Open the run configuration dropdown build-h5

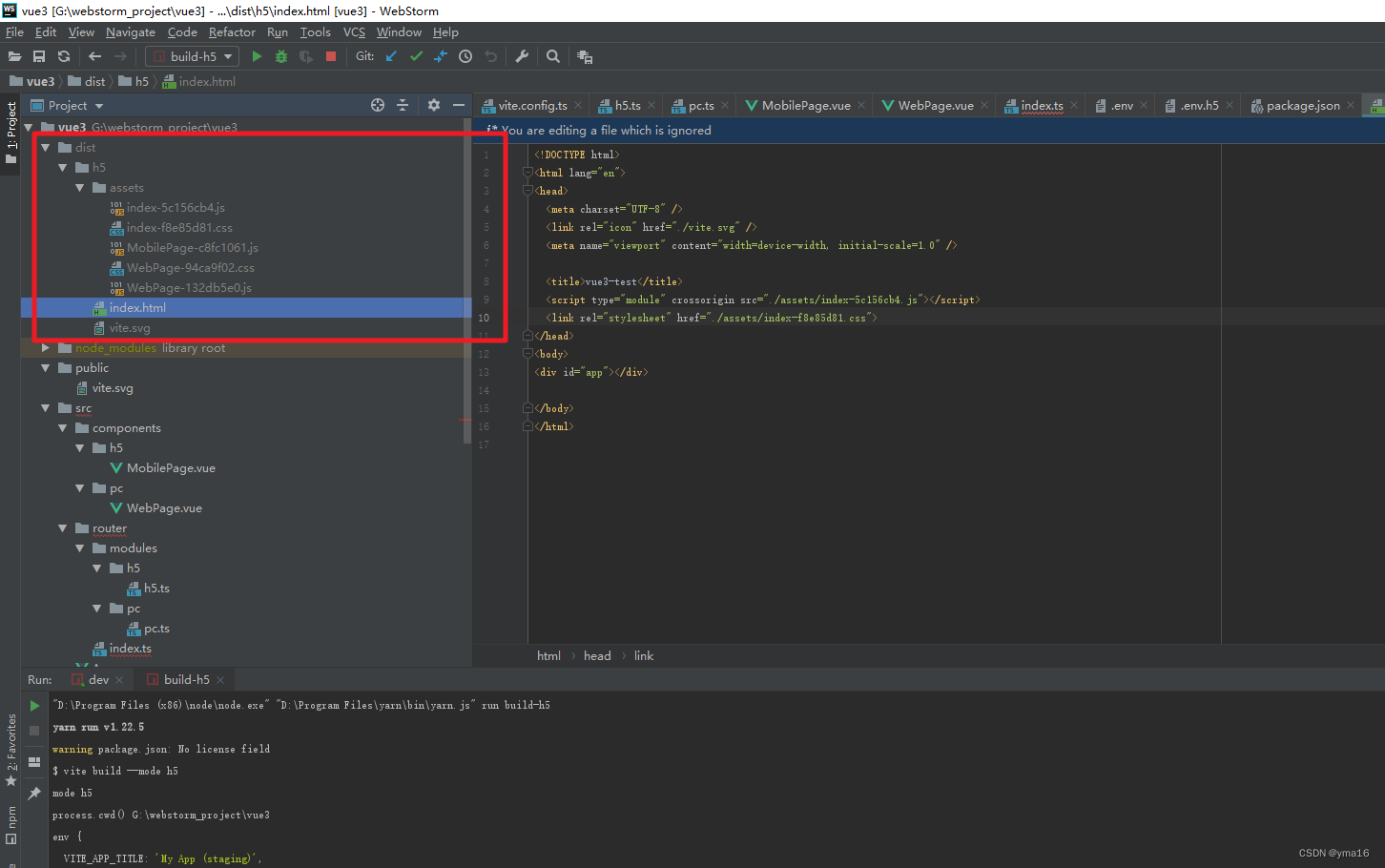coord(192,56)
